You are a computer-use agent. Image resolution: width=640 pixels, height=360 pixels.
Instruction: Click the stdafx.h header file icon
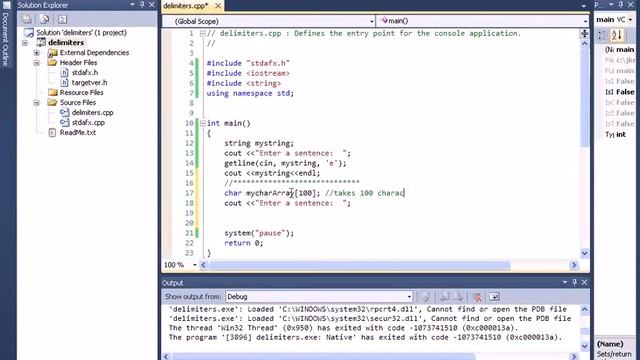click(x=64, y=72)
